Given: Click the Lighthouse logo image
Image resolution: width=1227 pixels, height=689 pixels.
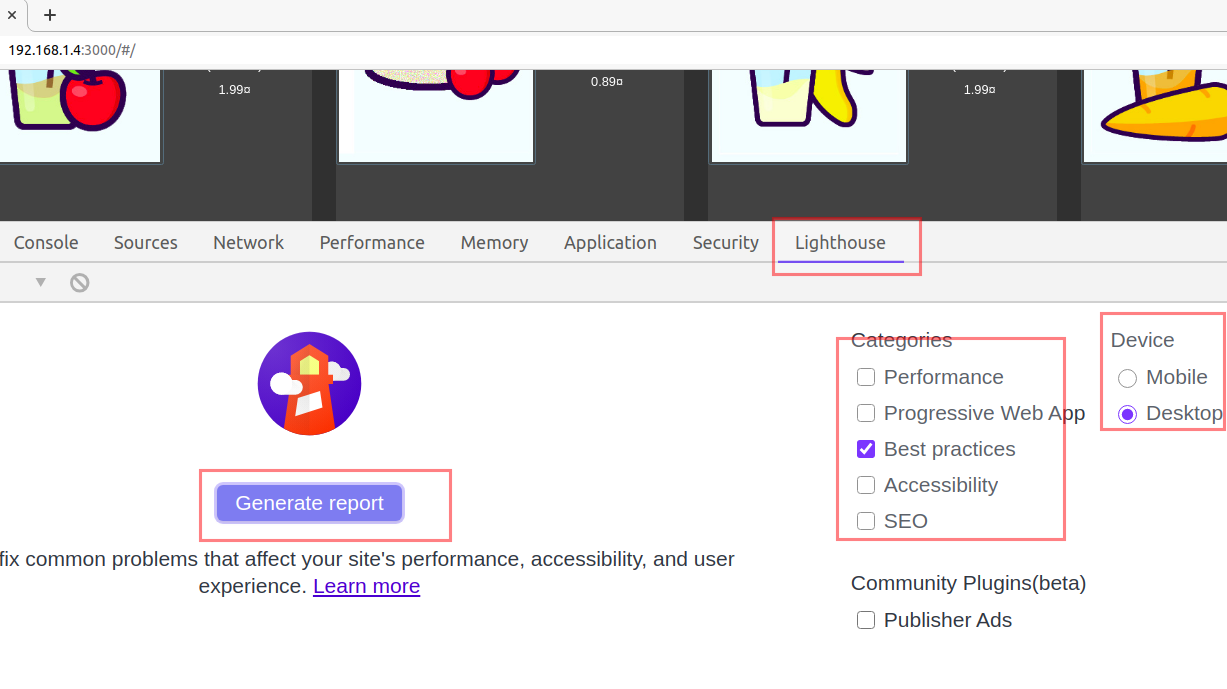Looking at the screenshot, I should 309,383.
